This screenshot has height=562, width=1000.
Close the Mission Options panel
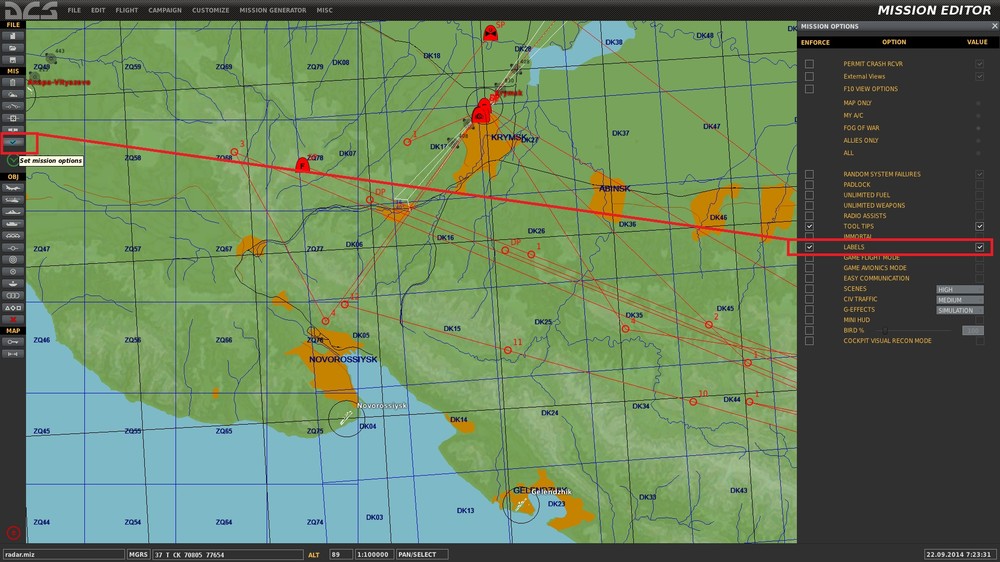click(994, 26)
